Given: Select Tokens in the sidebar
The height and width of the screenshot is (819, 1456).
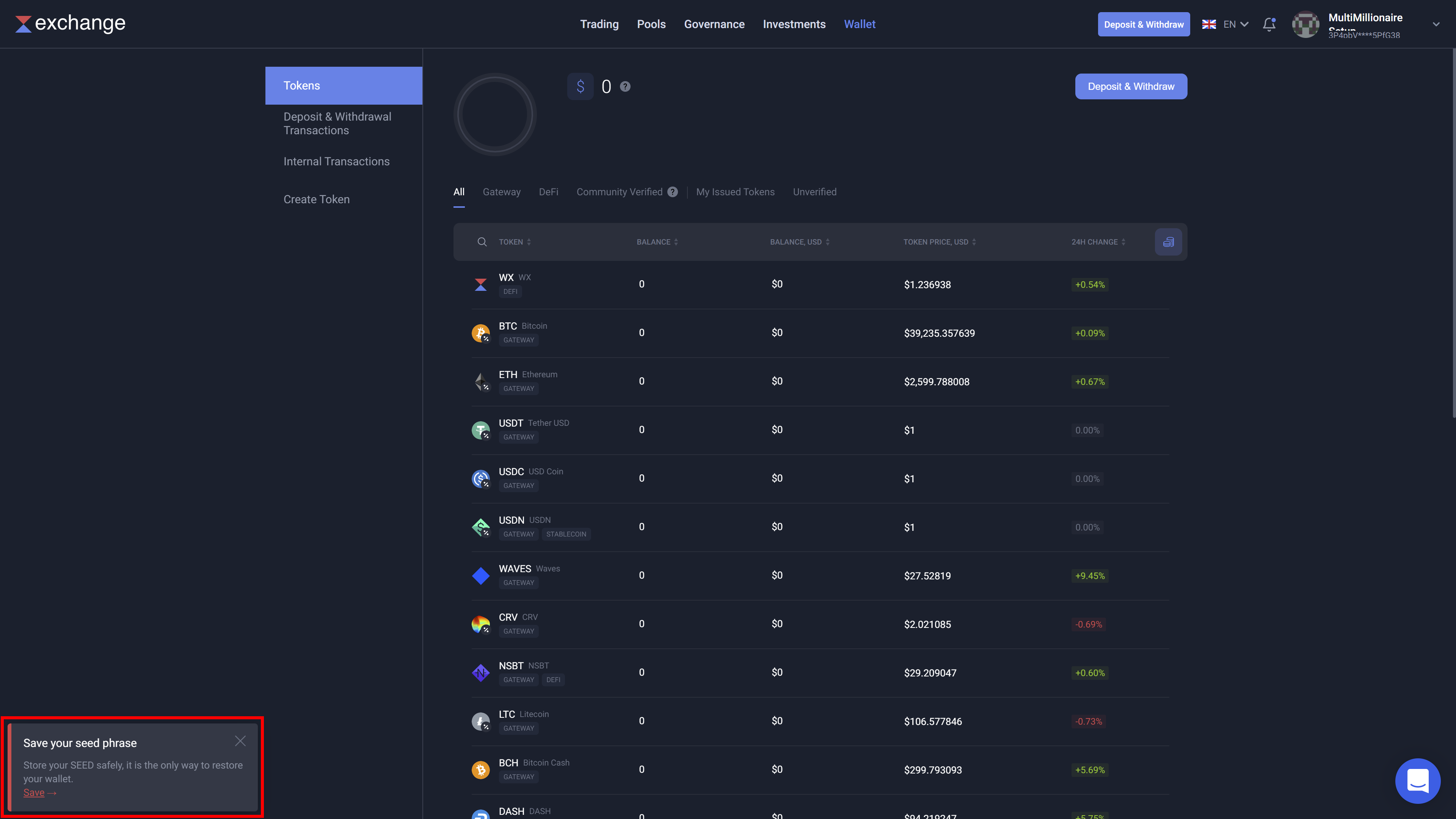Looking at the screenshot, I should click(344, 85).
